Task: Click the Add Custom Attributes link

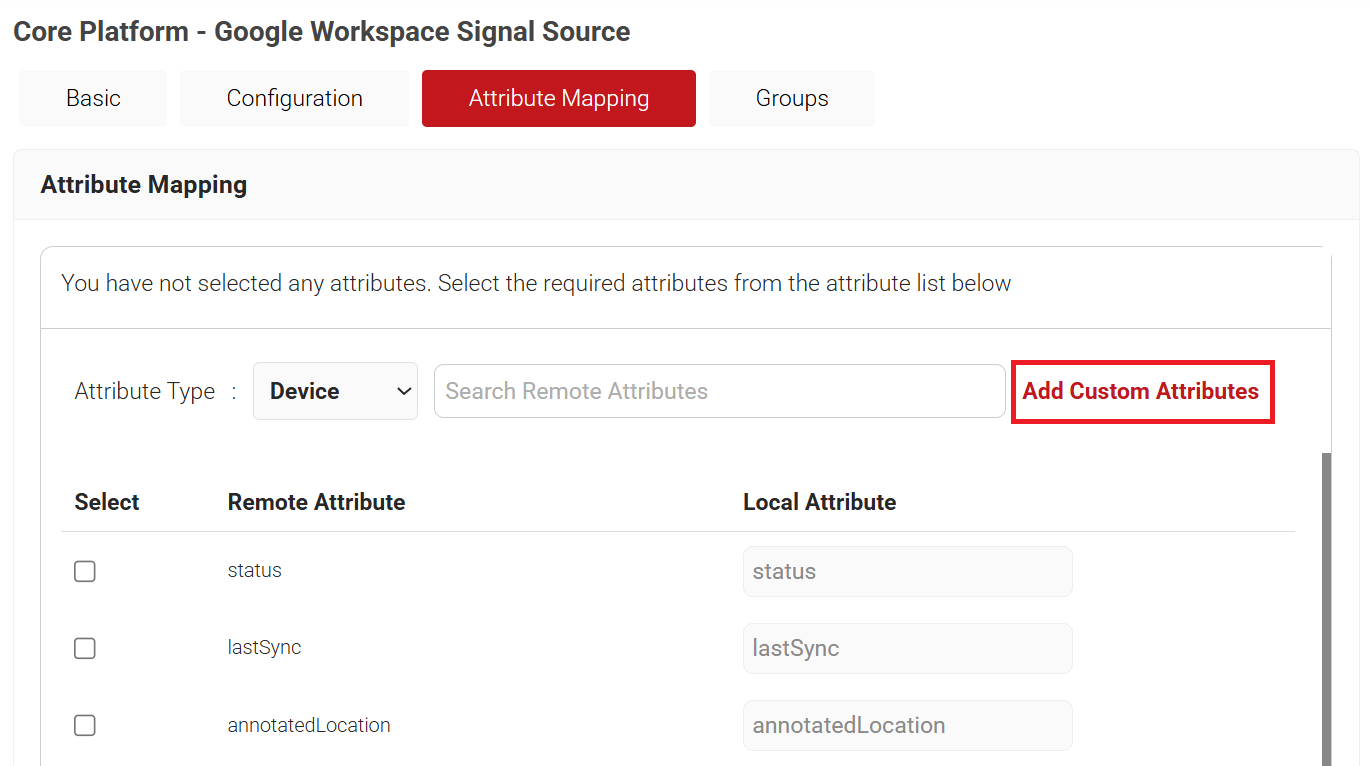Action: [1141, 391]
